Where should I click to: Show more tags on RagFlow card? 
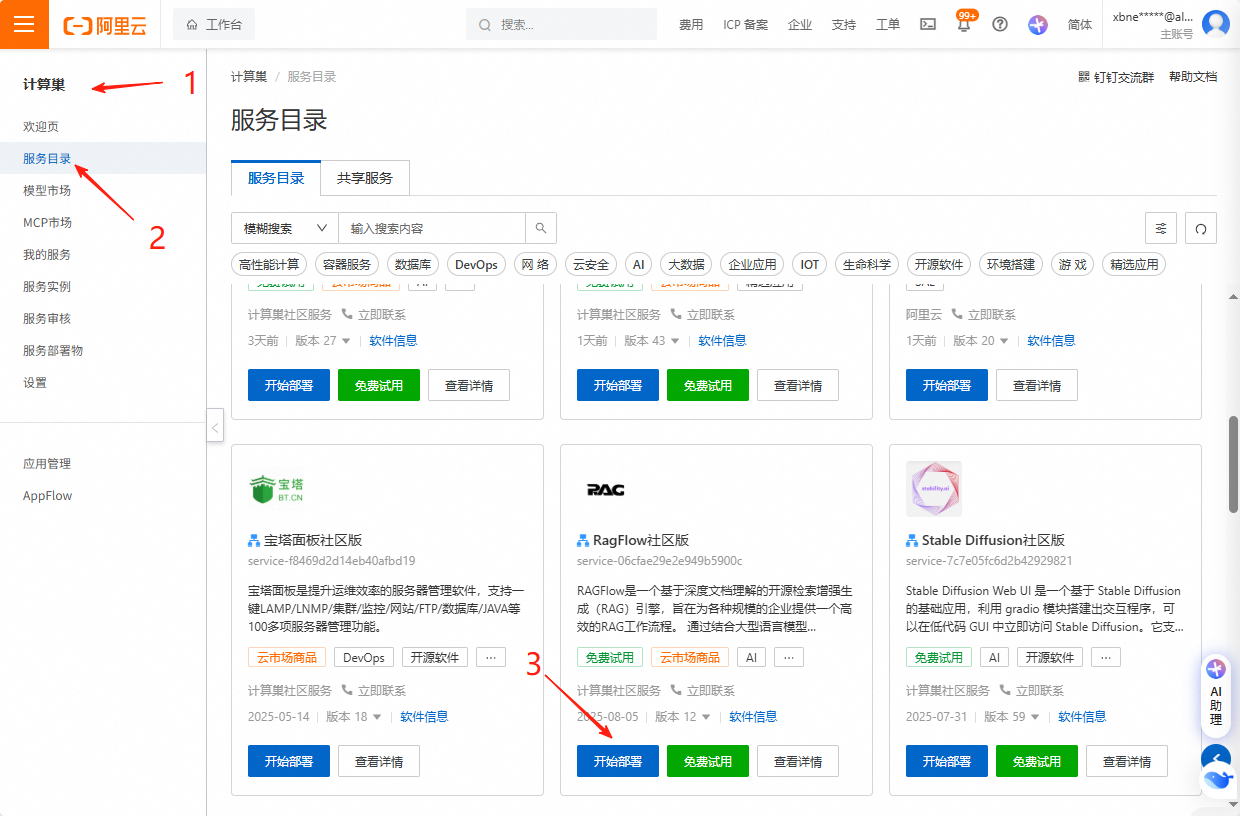(x=789, y=657)
